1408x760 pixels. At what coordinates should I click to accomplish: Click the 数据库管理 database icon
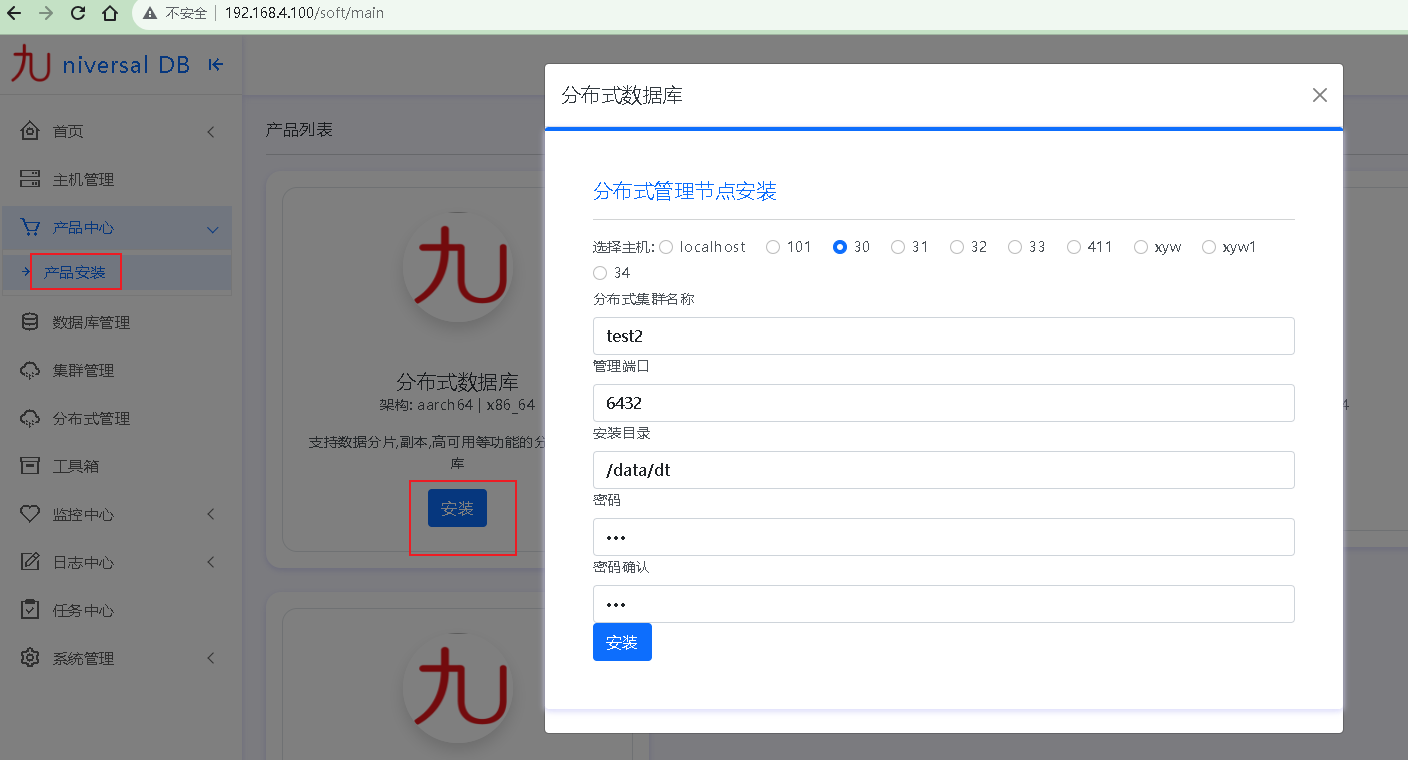(31, 322)
